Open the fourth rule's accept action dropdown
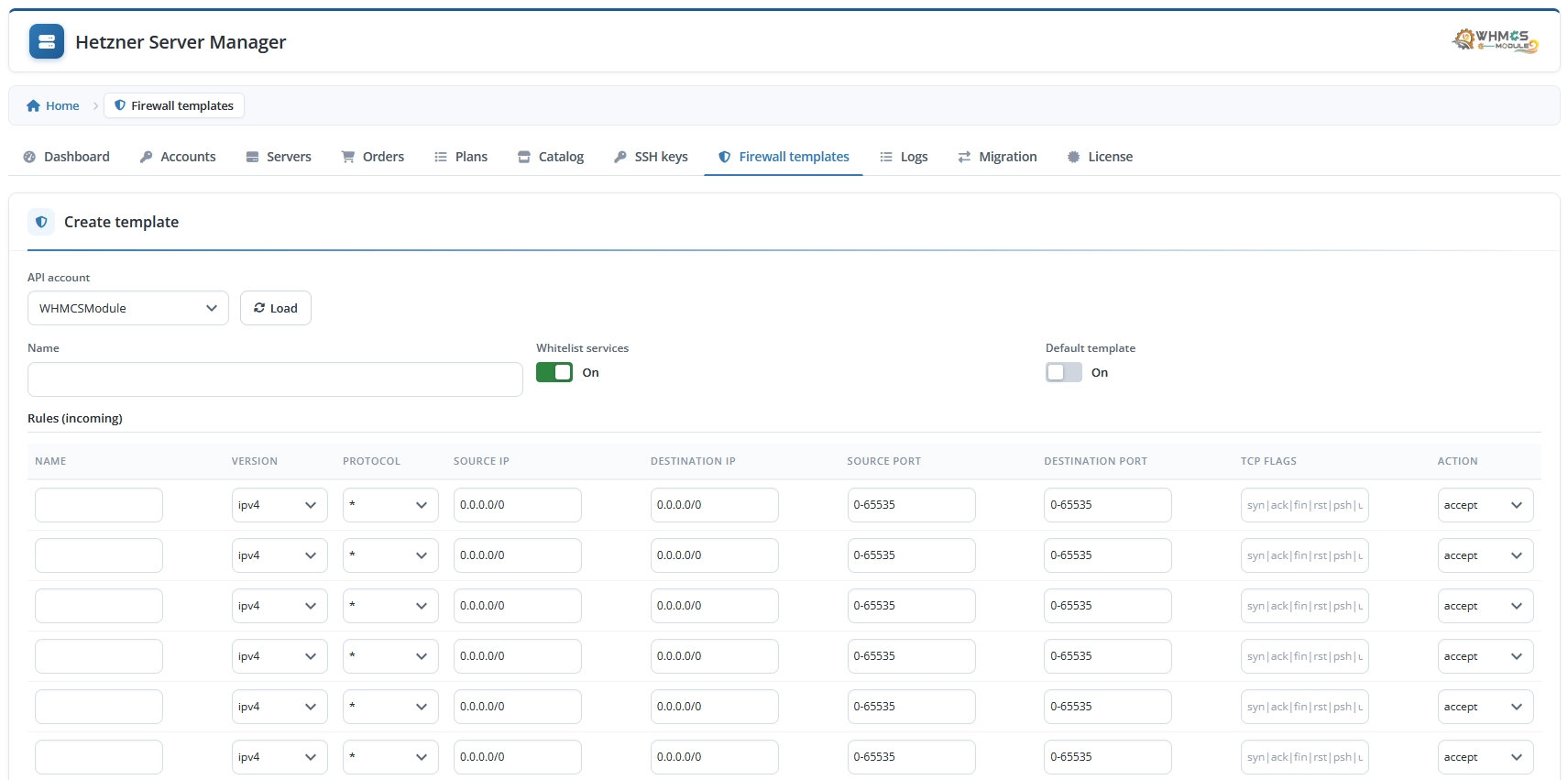The width and height of the screenshot is (1568, 780). coord(1486,656)
